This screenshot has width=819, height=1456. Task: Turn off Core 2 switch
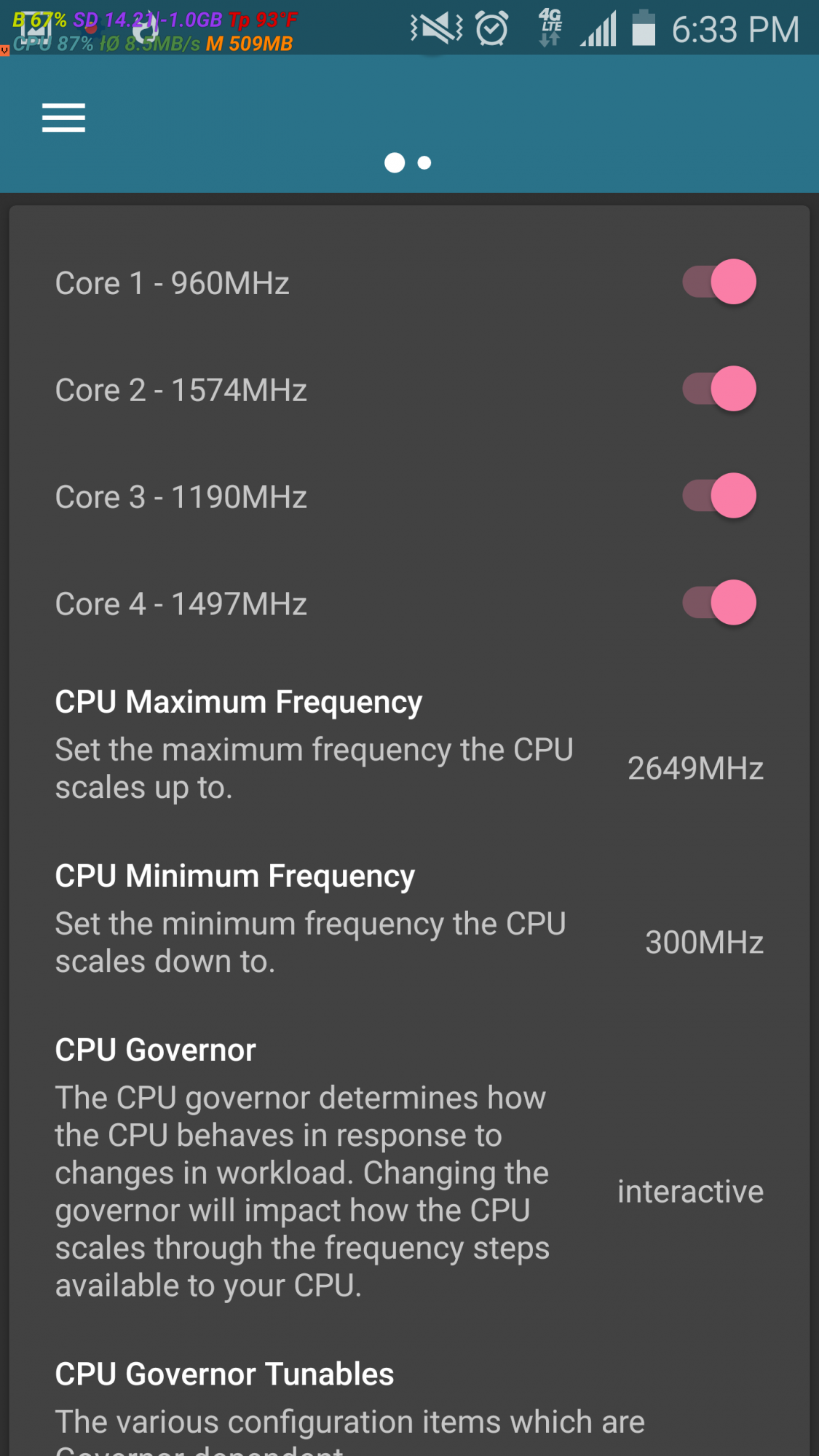(719, 389)
